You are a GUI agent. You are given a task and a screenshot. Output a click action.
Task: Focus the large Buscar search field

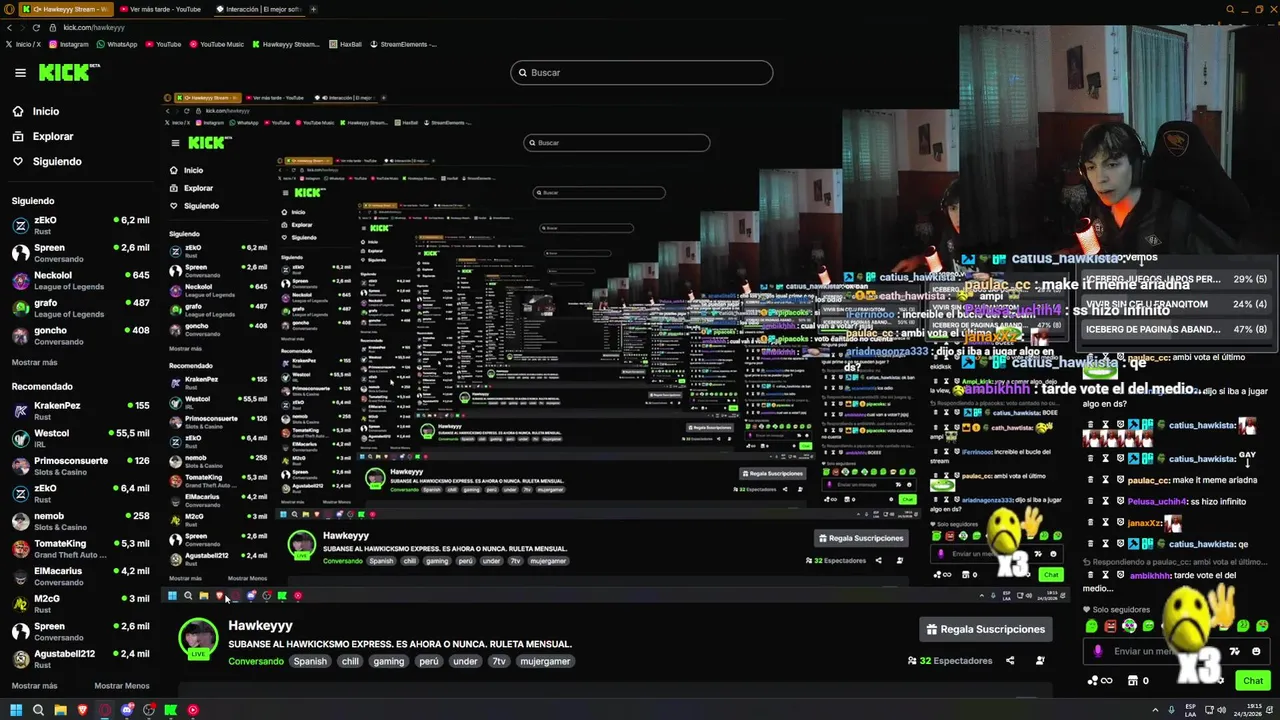click(642, 72)
